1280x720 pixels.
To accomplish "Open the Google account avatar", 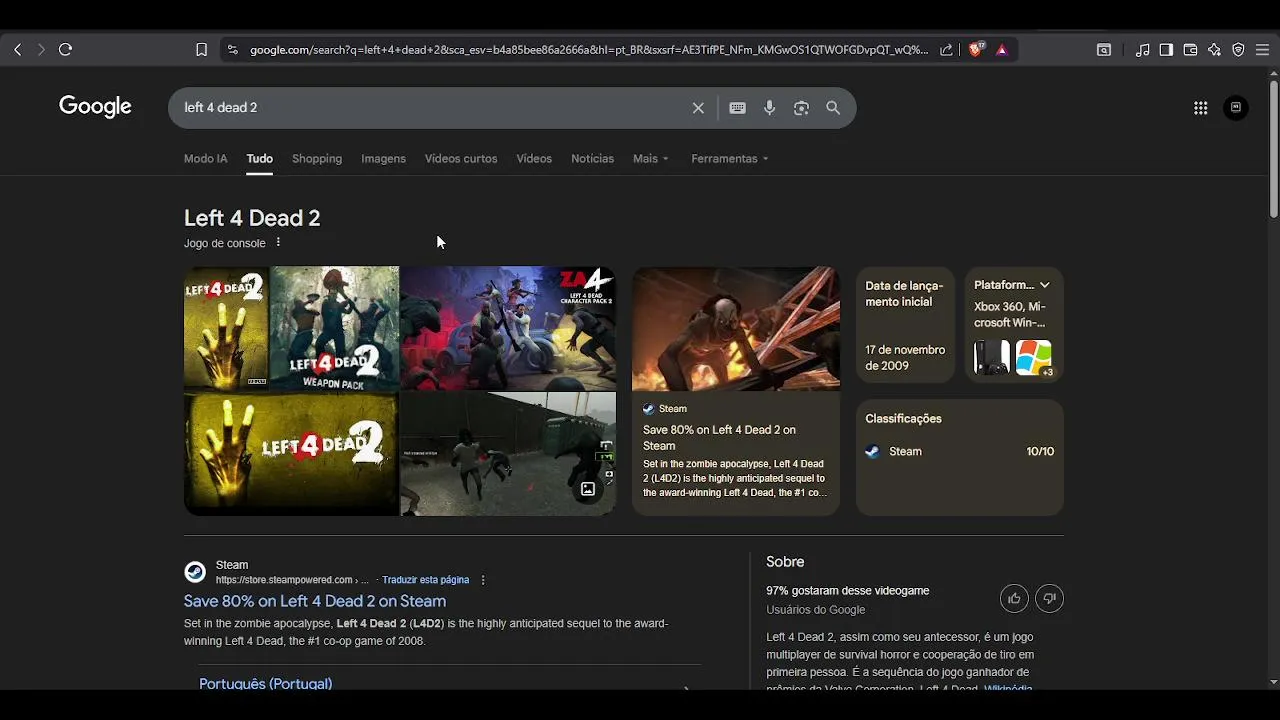I will (x=1236, y=108).
